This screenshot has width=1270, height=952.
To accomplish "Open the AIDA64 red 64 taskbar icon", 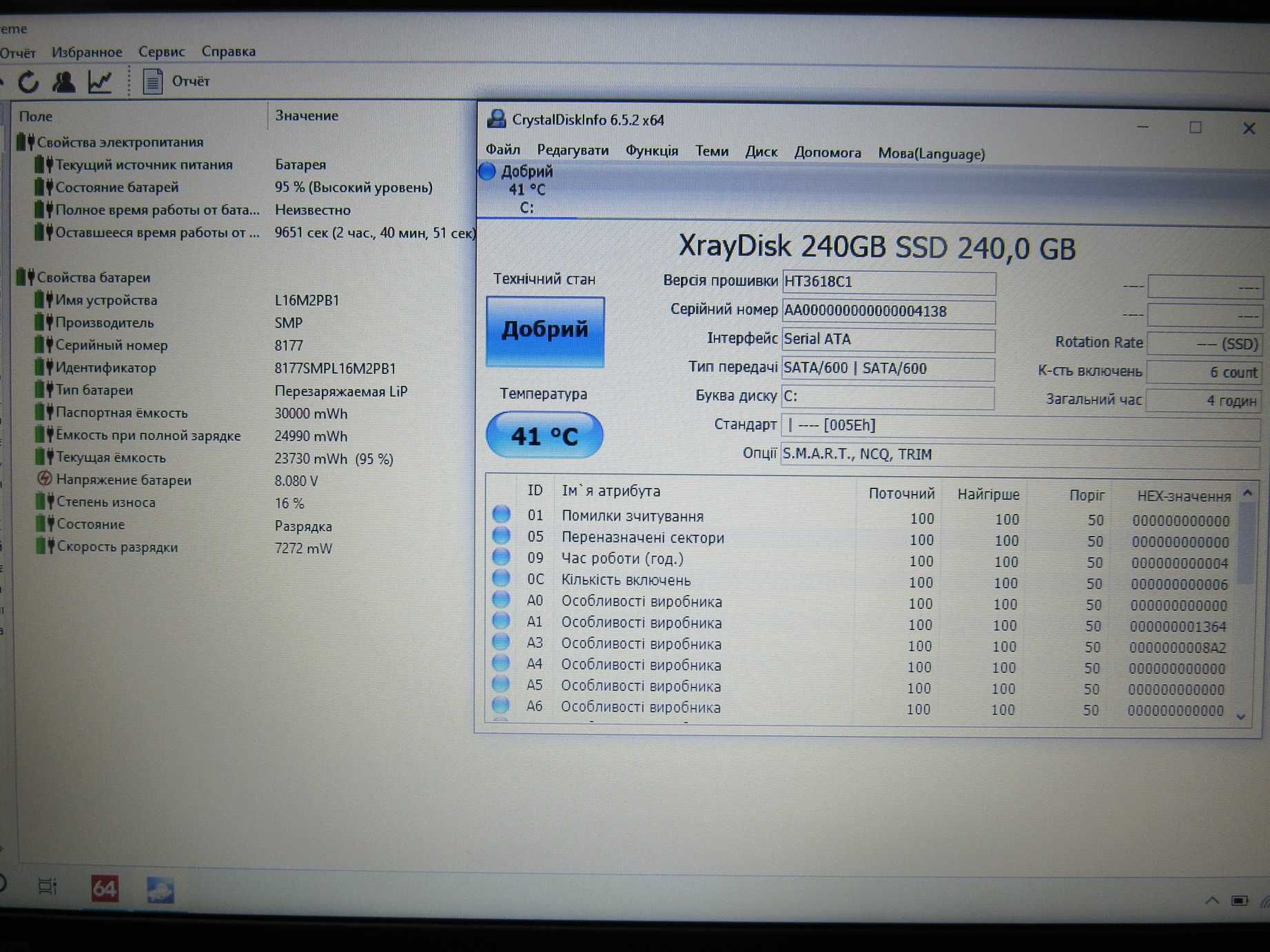I will coord(104,889).
